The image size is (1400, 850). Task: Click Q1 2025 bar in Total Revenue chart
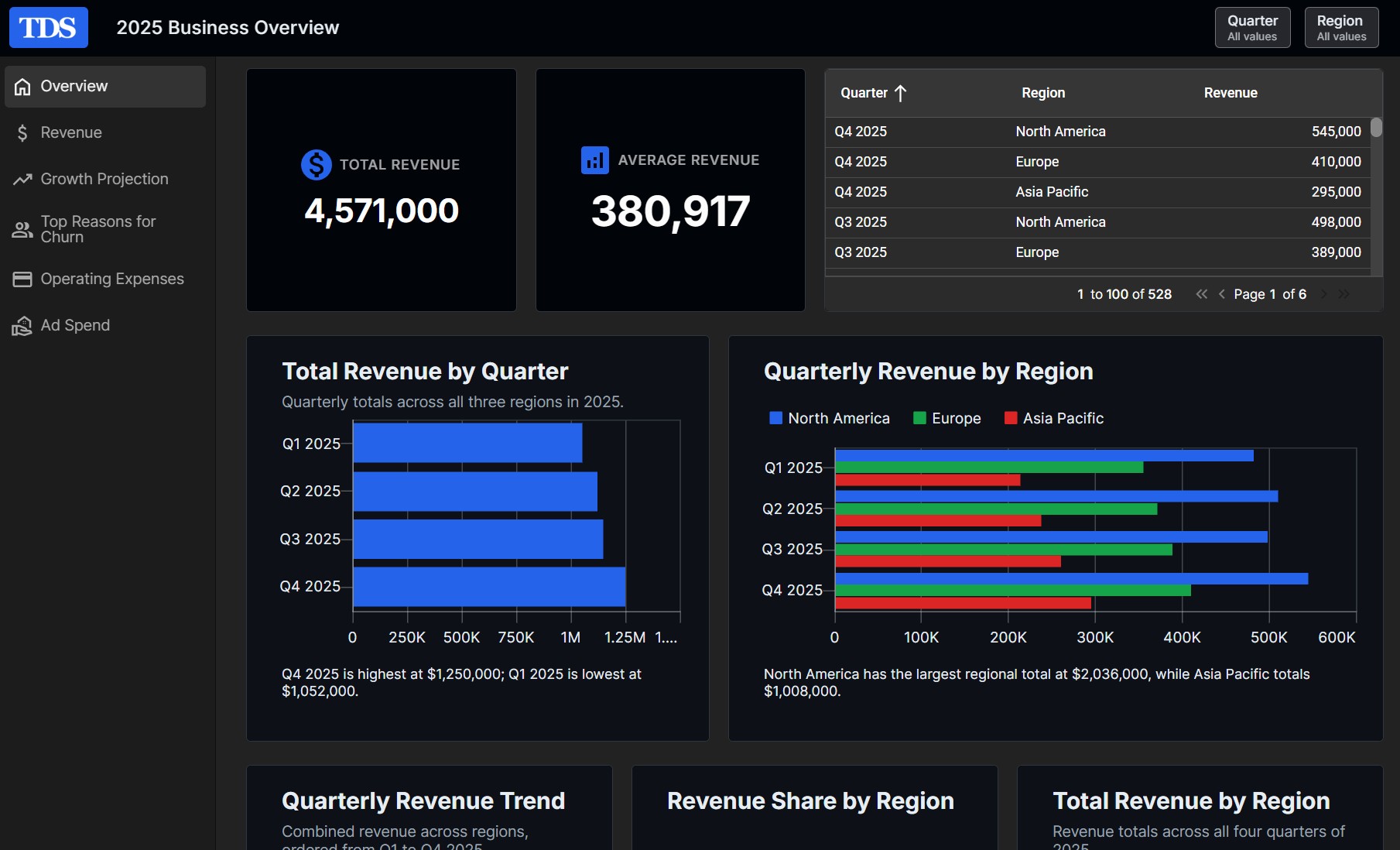coord(467,443)
